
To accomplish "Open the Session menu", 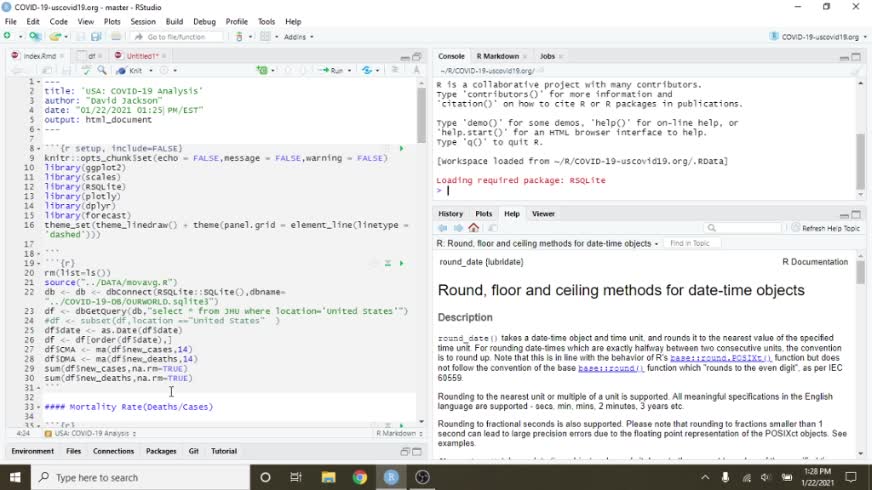I will point(143,22).
